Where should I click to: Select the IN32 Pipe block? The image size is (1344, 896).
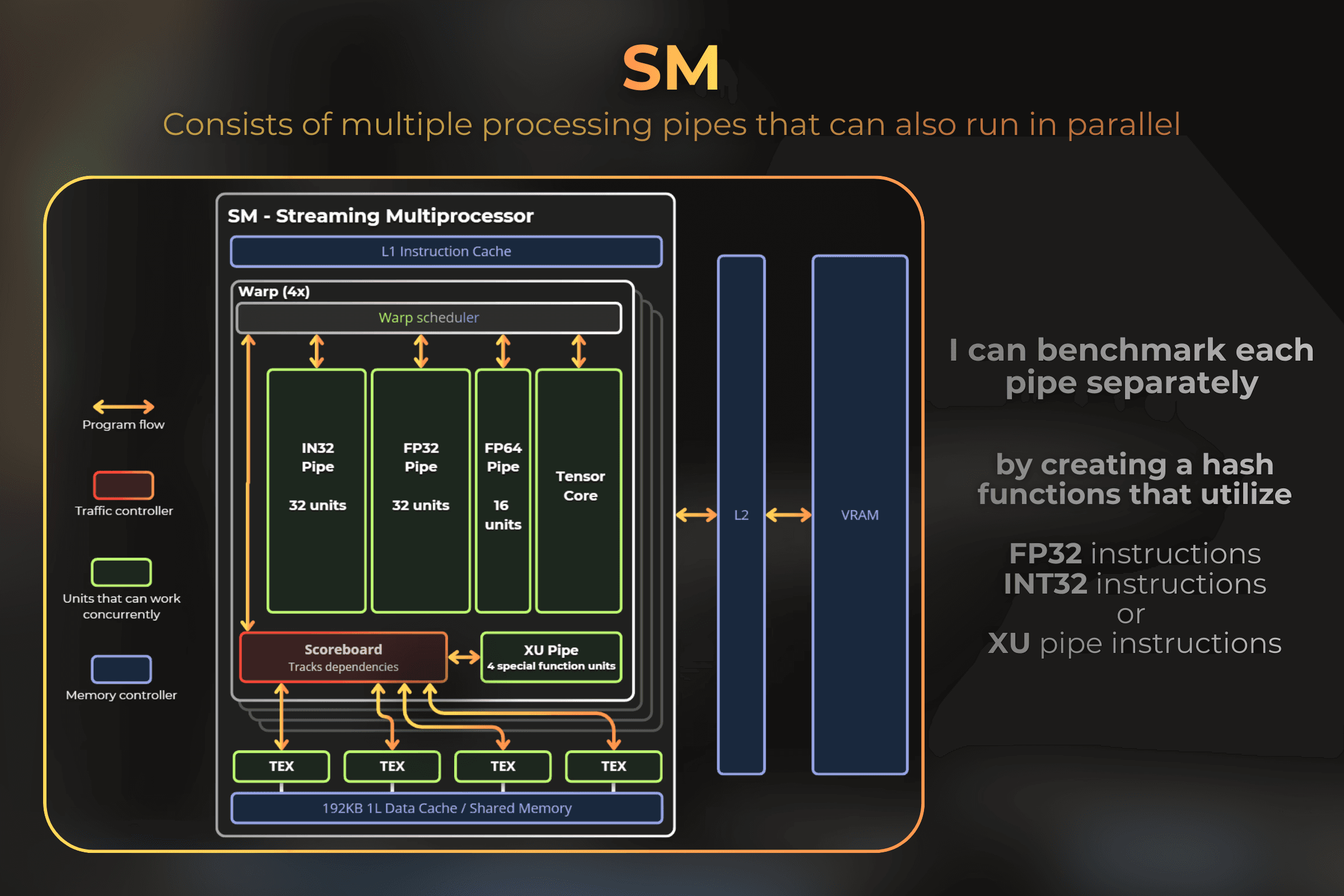pos(316,491)
